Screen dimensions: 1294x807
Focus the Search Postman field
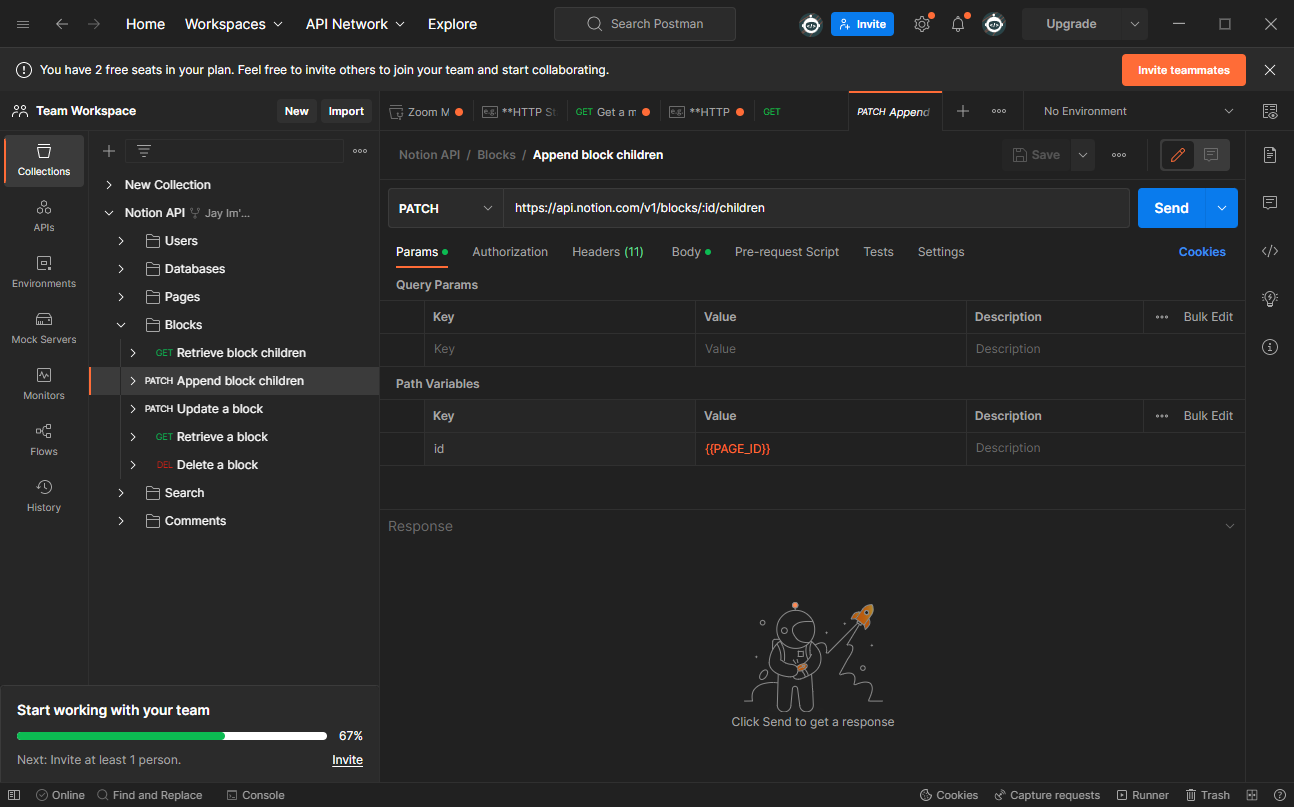(645, 24)
